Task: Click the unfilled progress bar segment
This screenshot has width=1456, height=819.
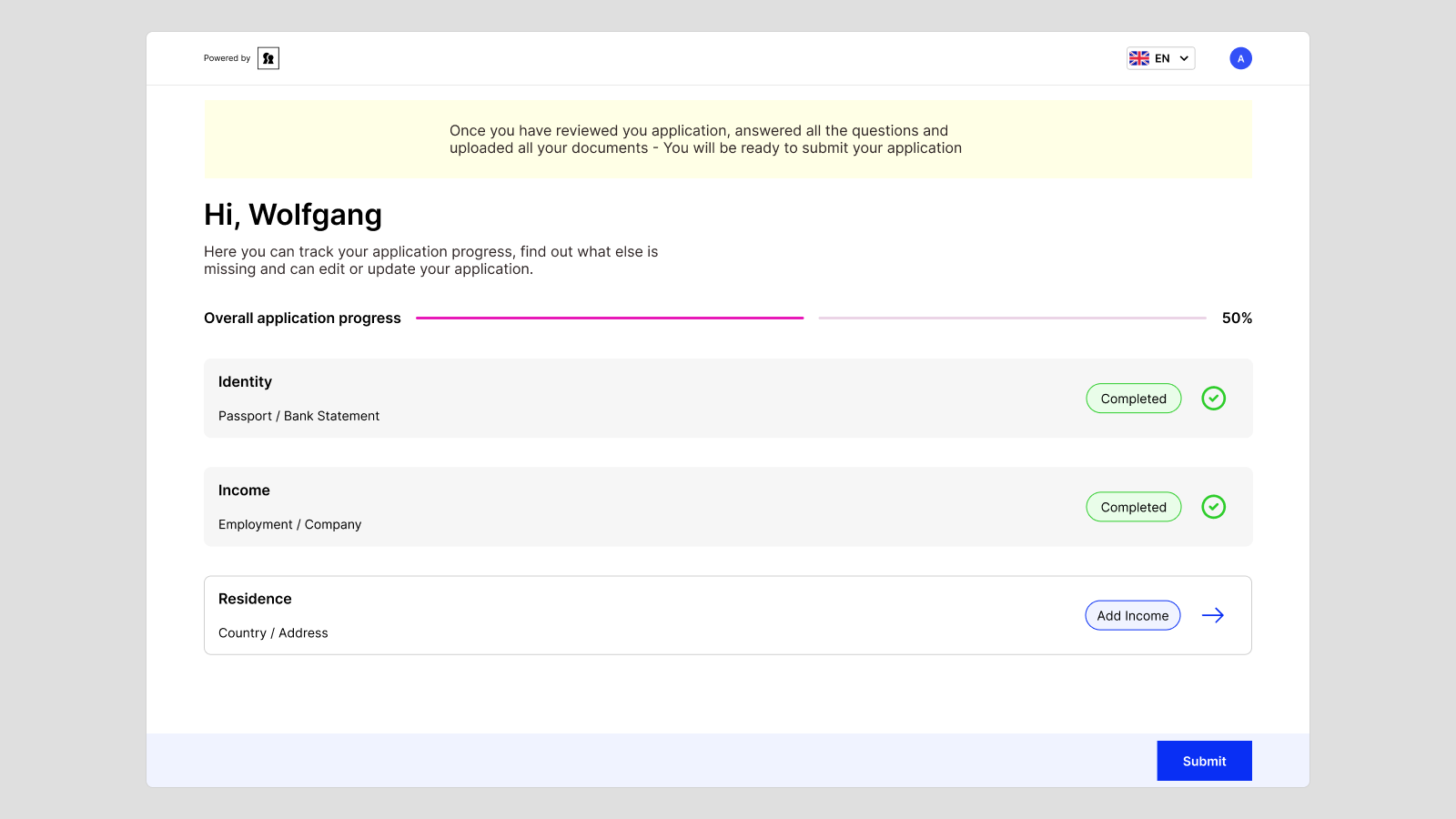Action: (1013, 318)
